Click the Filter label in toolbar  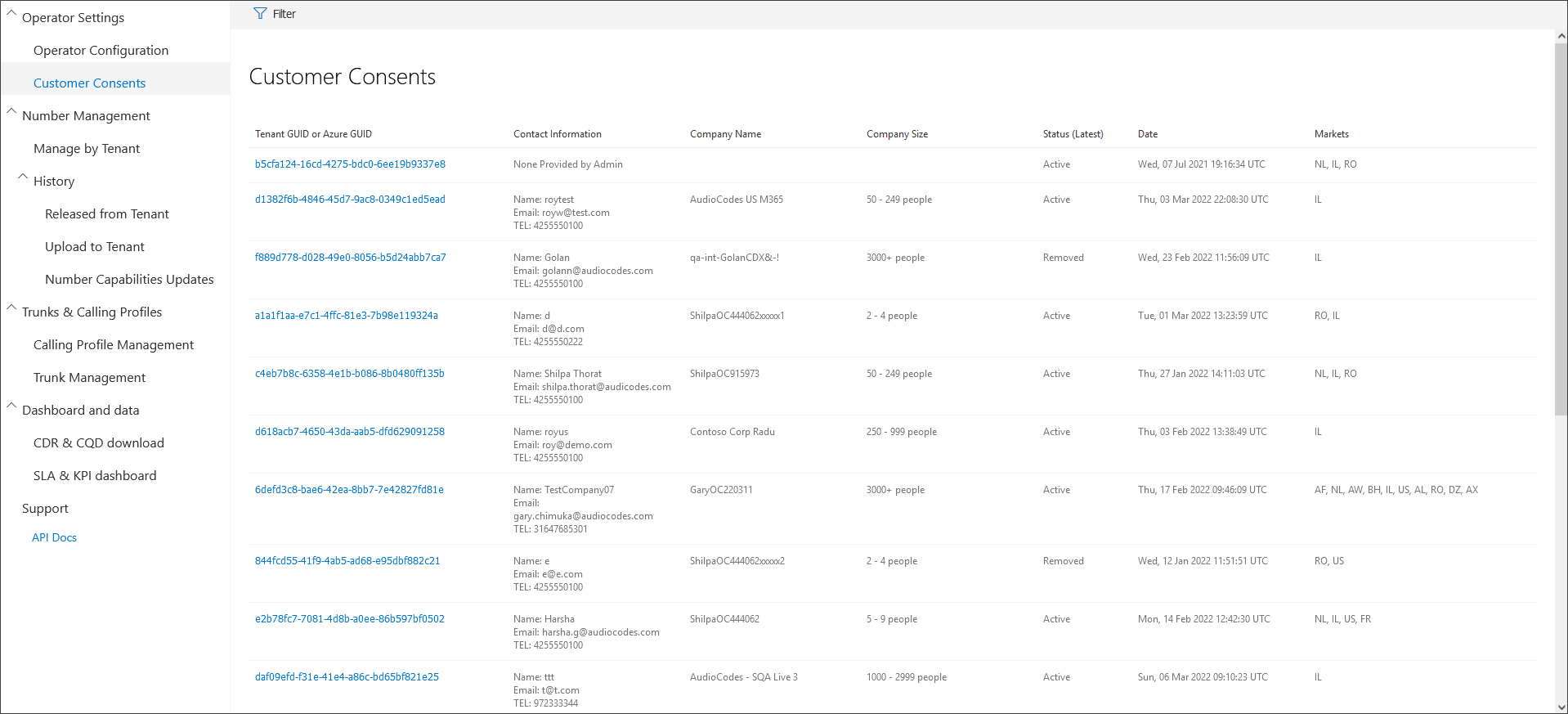284,14
